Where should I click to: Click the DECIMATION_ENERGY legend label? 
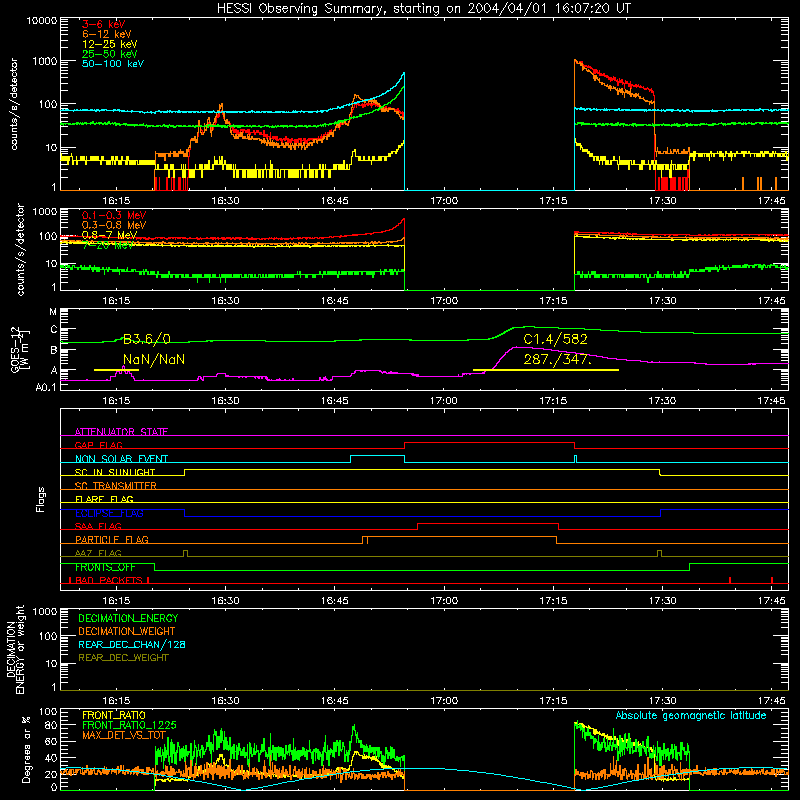coord(128,618)
